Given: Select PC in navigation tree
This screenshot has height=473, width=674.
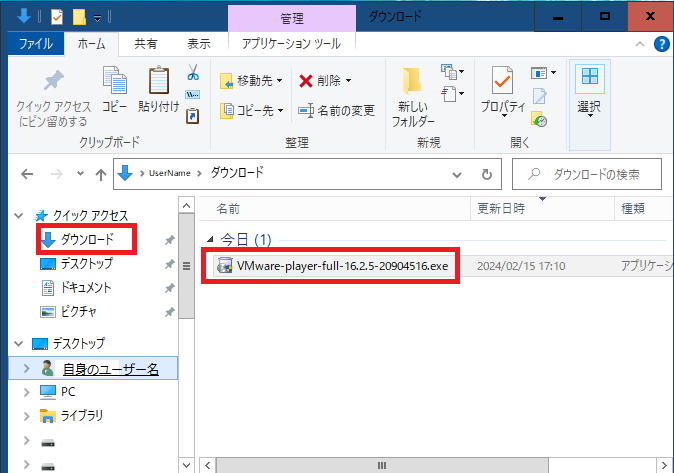Looking at the screenshot, I should coord(58,392).
